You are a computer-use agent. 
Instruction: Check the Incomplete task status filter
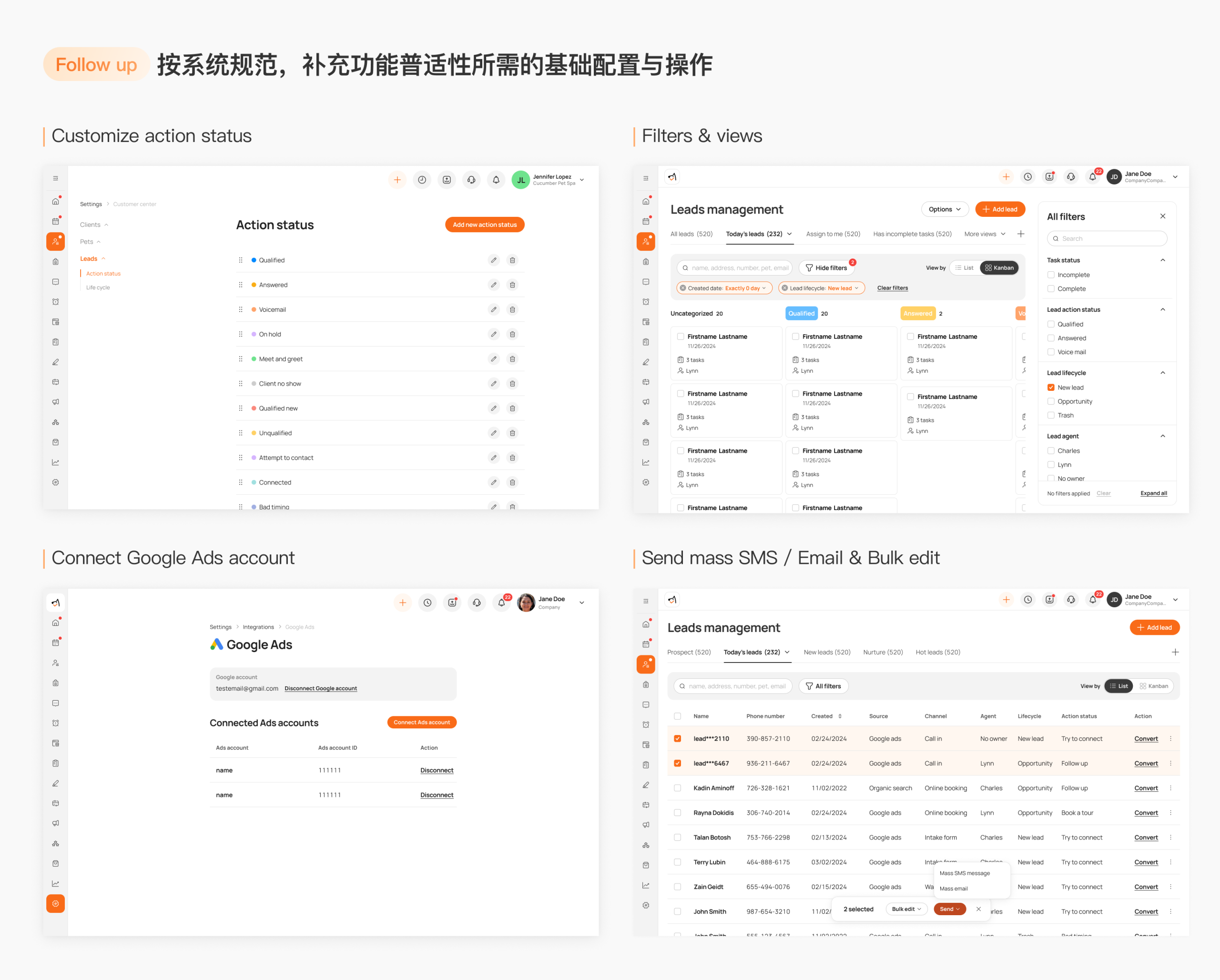click(x=1051, y=275)
